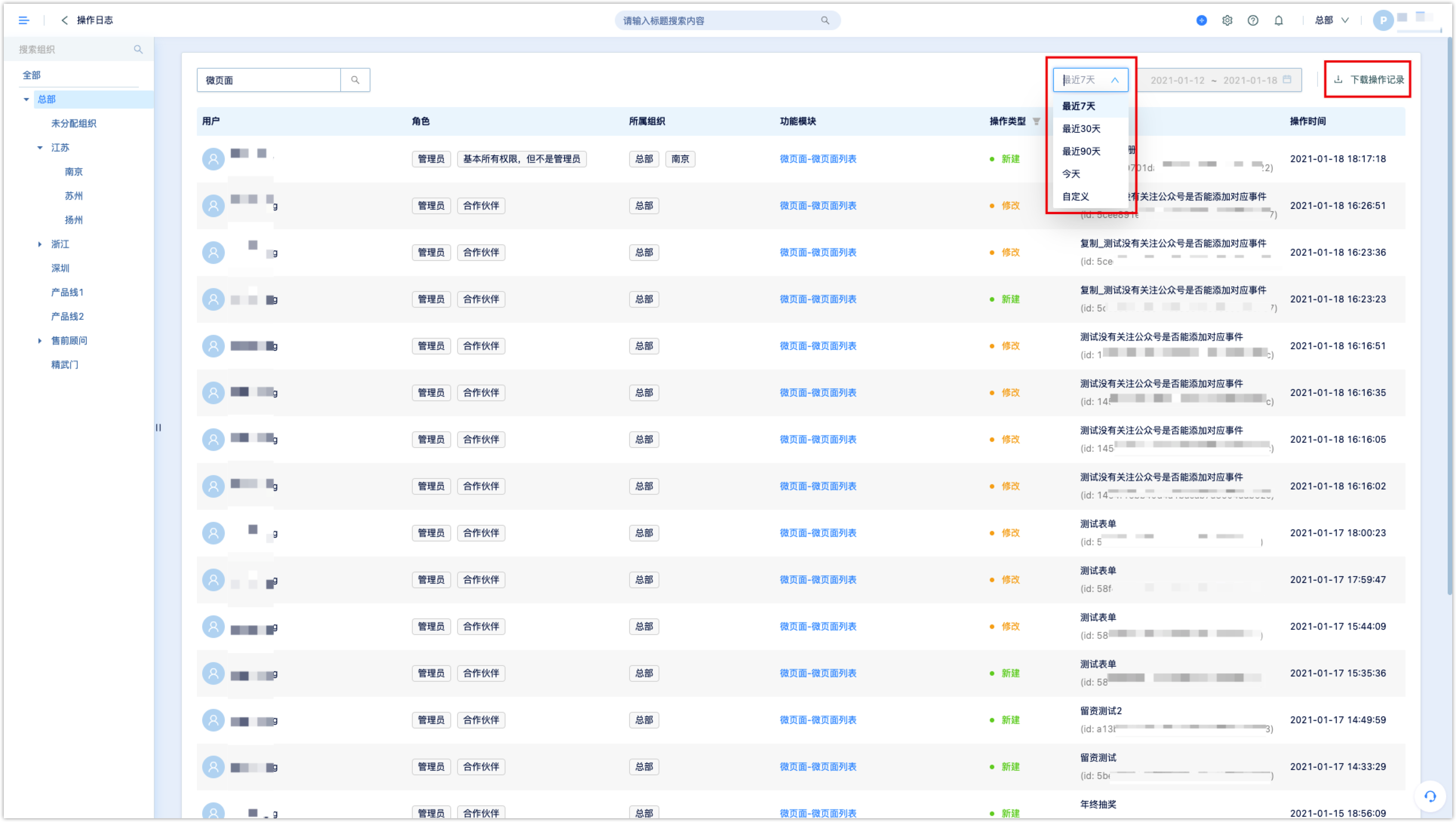
Task: Open 微页面-微页面列表 link in 18:00:23 row
Action: pos(817,533)
